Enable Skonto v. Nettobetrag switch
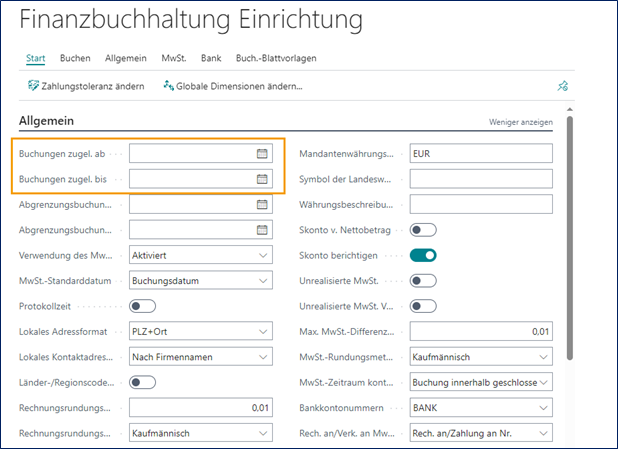The image size is (618, 449). (423, 230)
